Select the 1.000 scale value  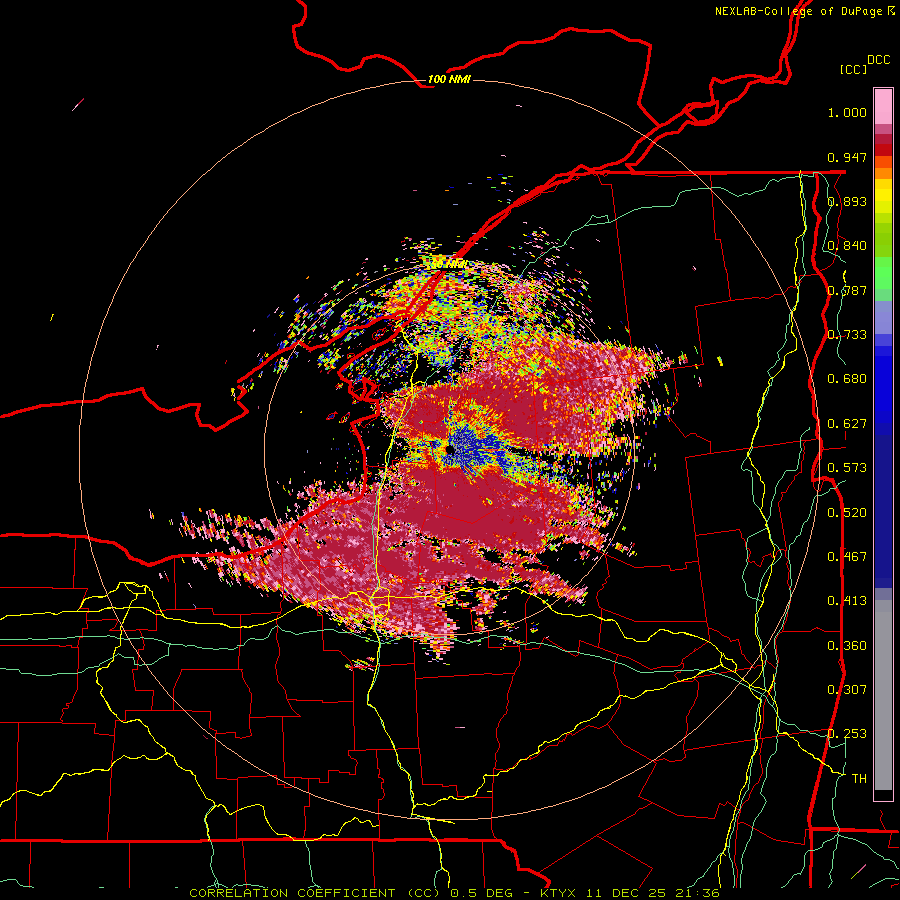point(847,112)
